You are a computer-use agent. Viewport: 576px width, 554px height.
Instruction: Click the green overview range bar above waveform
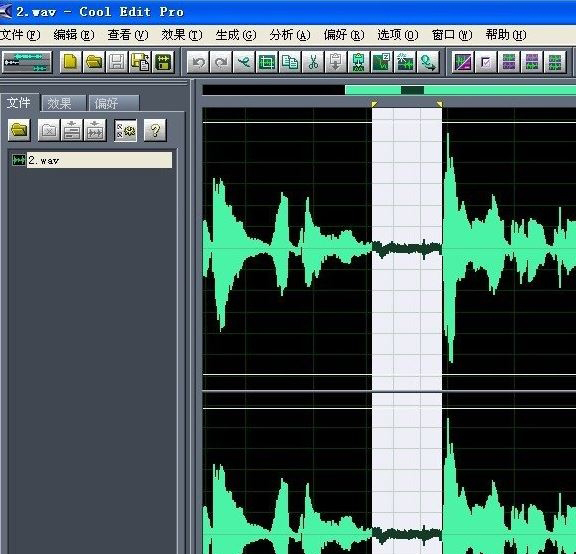460,90
